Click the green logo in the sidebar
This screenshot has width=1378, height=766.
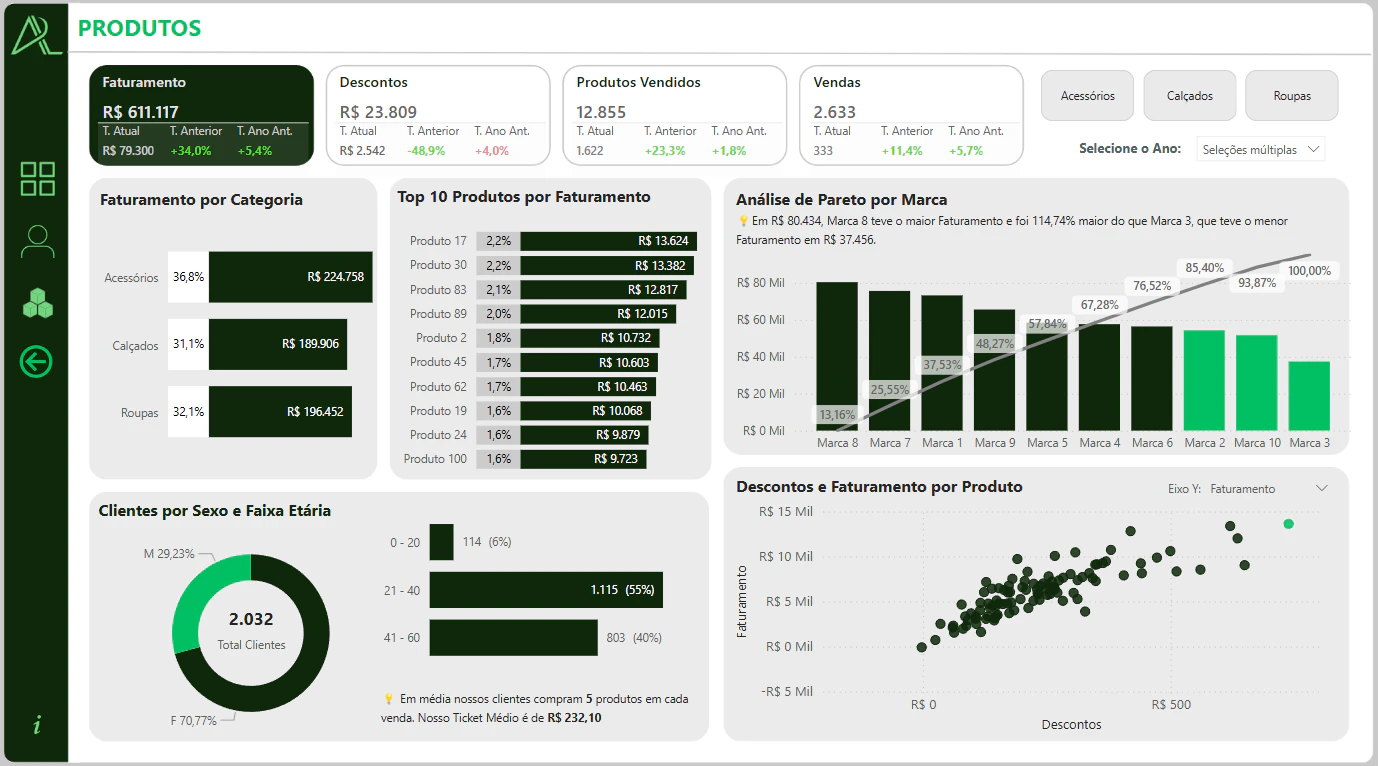37,34
